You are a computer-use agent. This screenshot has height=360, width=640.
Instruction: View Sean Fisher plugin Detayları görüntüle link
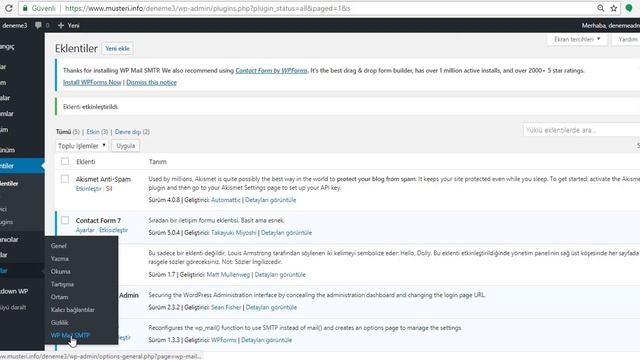pyautogui.click(x=271, y=307)
